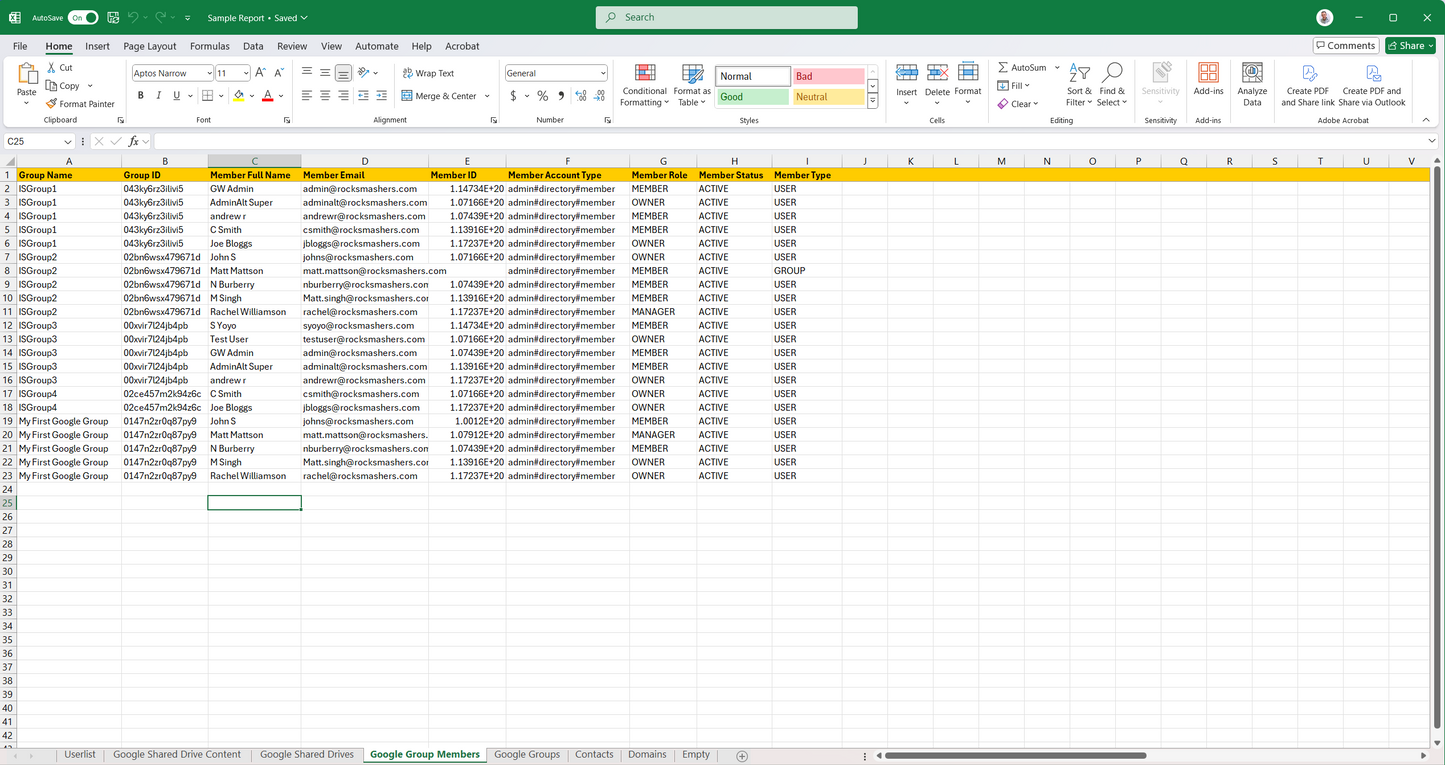Click the Format Painter brush icon
This screenshot has height=765, width=1445.
[x=52, y=104]
